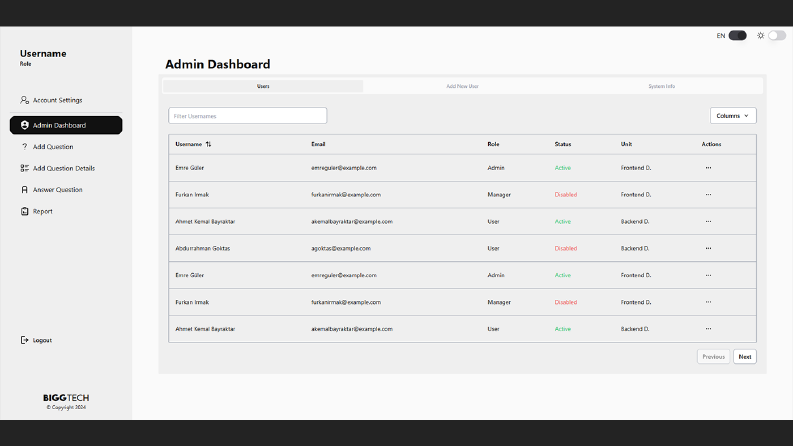
Task: Open the Add New User tab
Action: click(462, 86)
